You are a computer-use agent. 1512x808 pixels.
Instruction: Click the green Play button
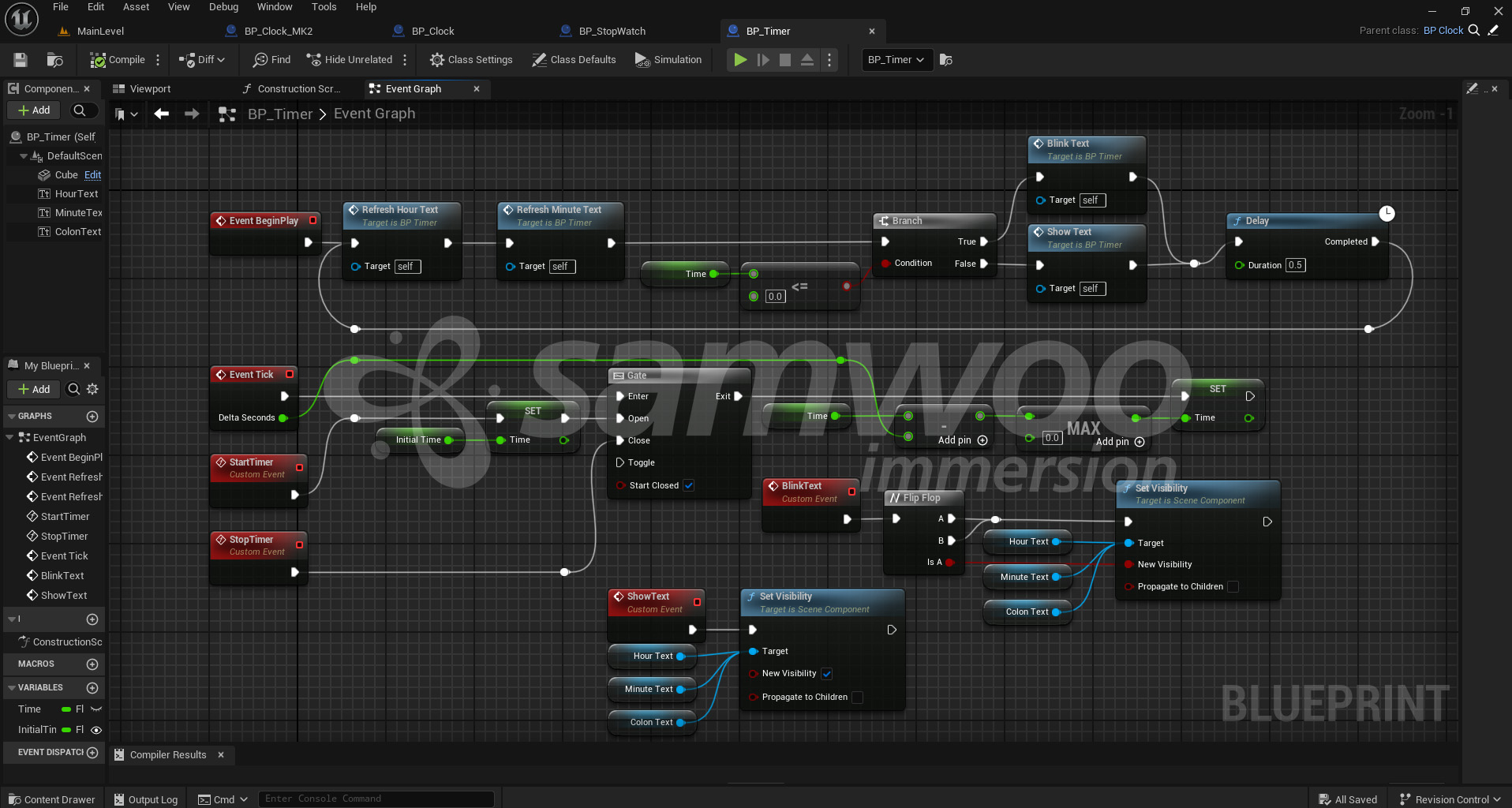740,60
